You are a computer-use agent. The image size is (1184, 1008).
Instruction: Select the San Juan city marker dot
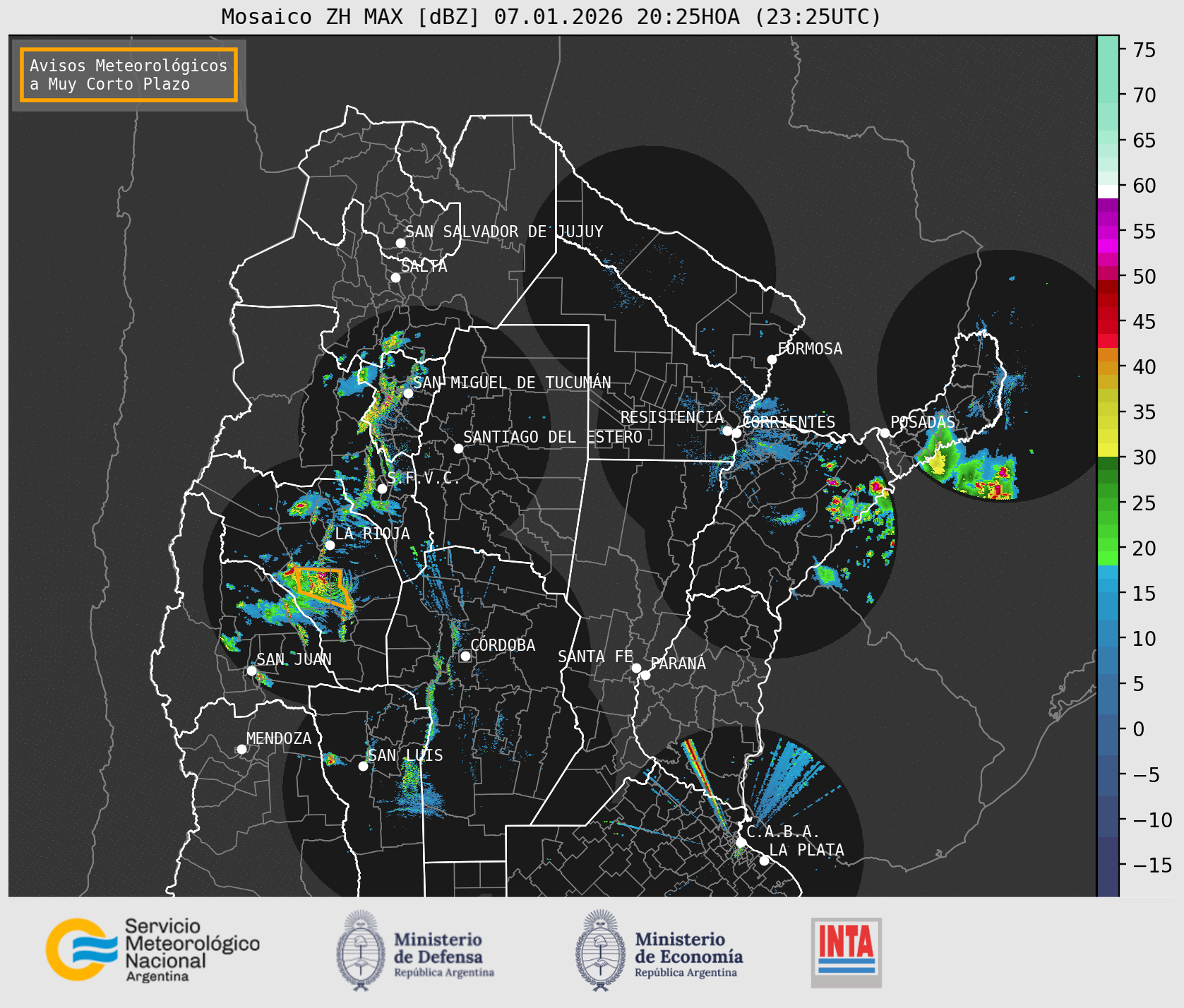point(251,671)
